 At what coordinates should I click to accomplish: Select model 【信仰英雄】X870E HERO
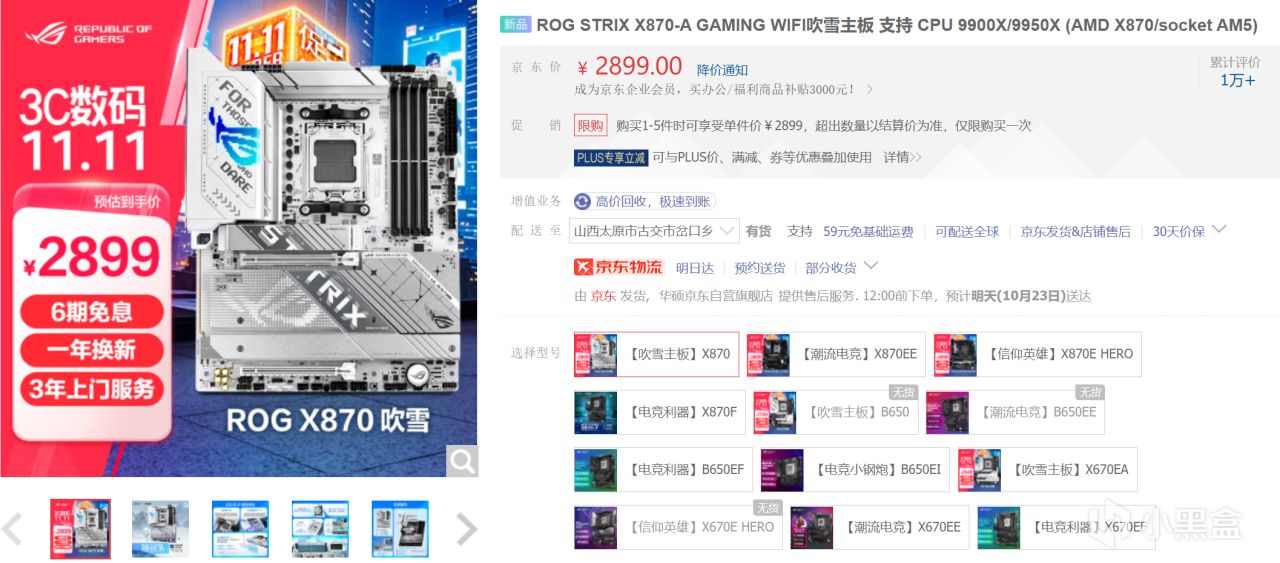(1037, 354)
